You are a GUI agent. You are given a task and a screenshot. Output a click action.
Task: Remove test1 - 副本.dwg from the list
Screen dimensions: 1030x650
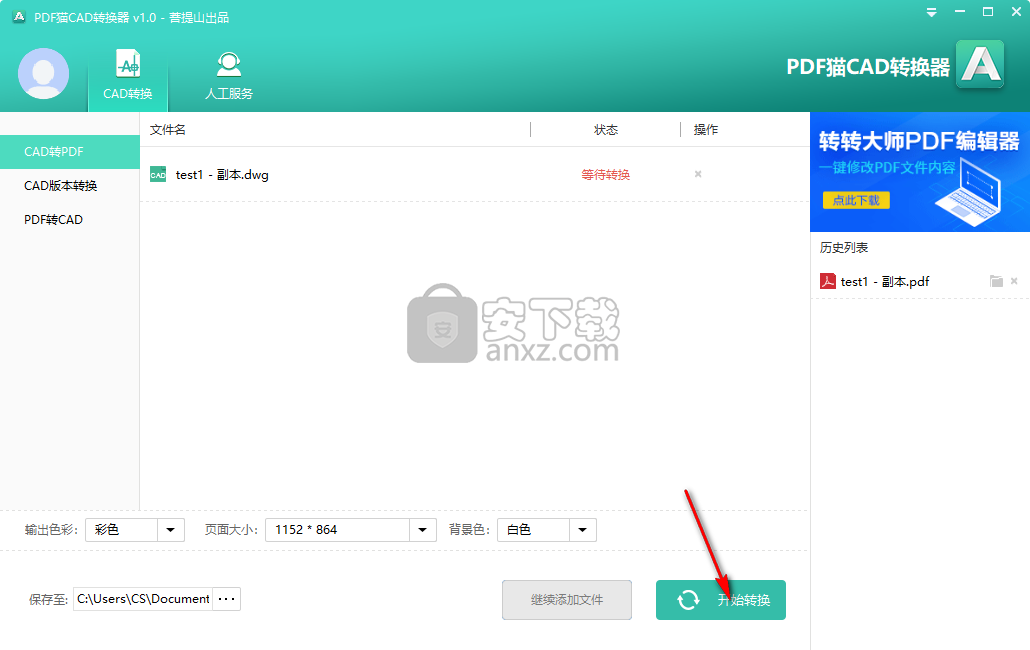coord(698,174)
